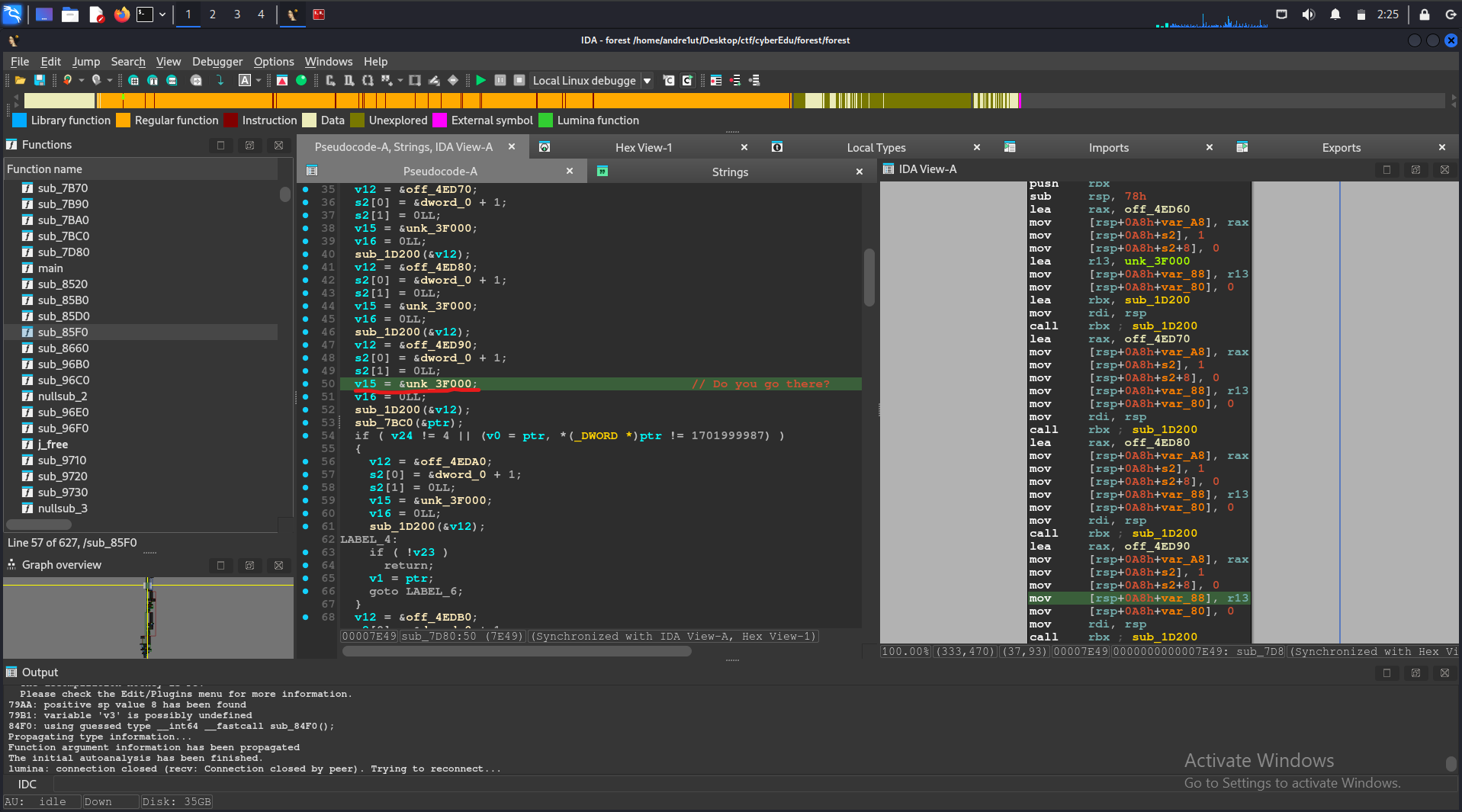1462x812 pixels.
Task: Open the File menu
Action: click(x=20, y=62)
